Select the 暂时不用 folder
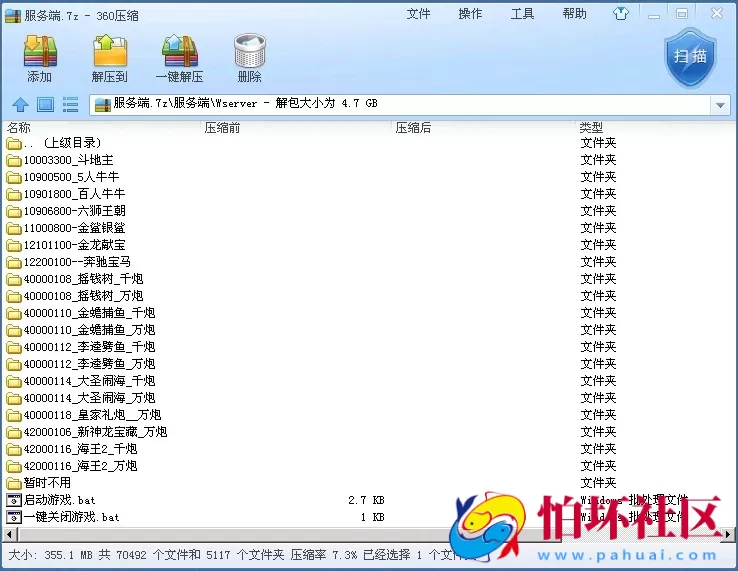Screen dimensions: 738x571 (x=39, y=483)
